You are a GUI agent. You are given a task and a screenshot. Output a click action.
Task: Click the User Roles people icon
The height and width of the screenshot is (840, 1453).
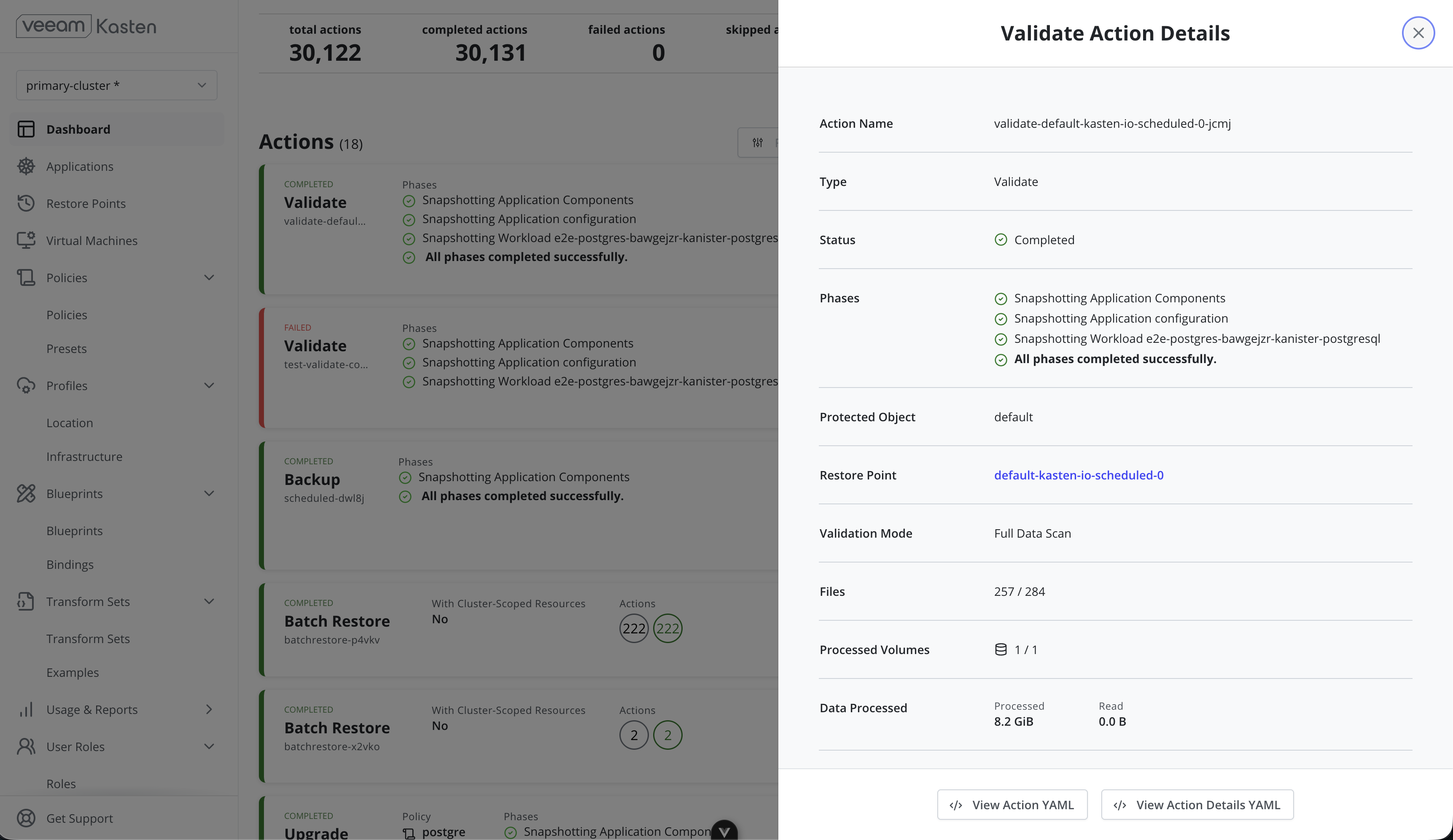tap(26, 747)
